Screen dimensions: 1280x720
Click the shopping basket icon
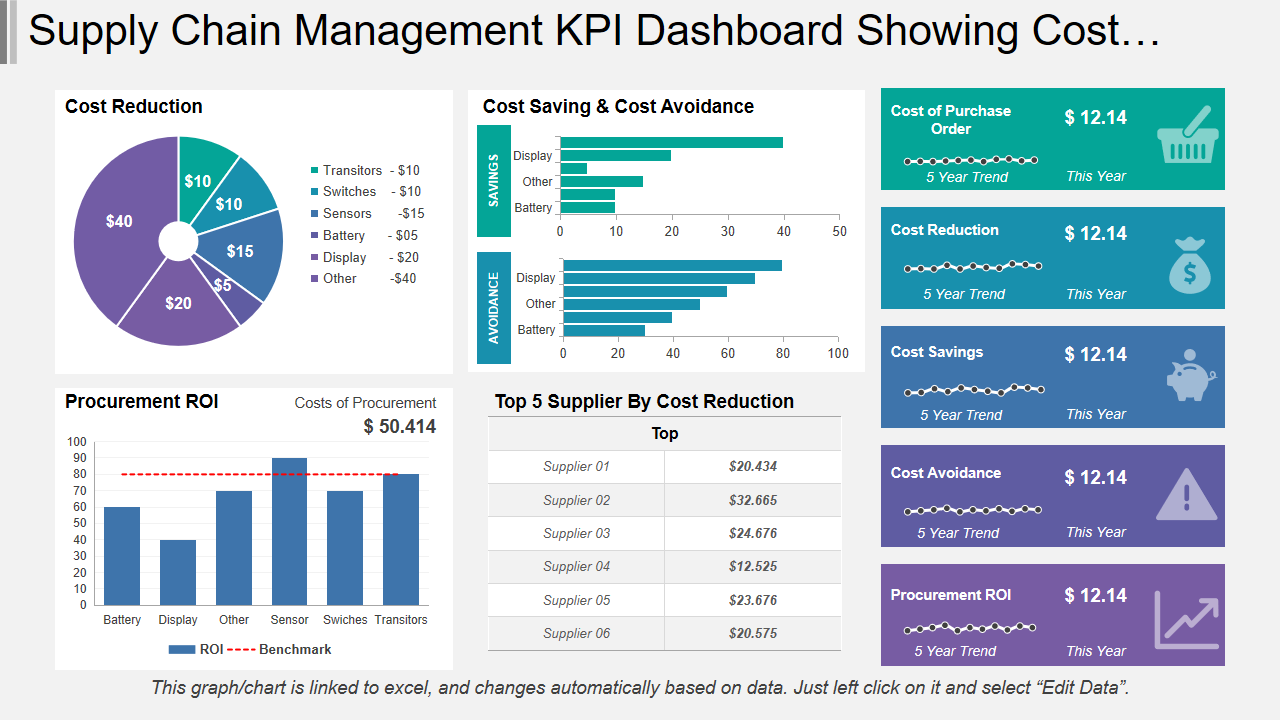pos(1188,134)
